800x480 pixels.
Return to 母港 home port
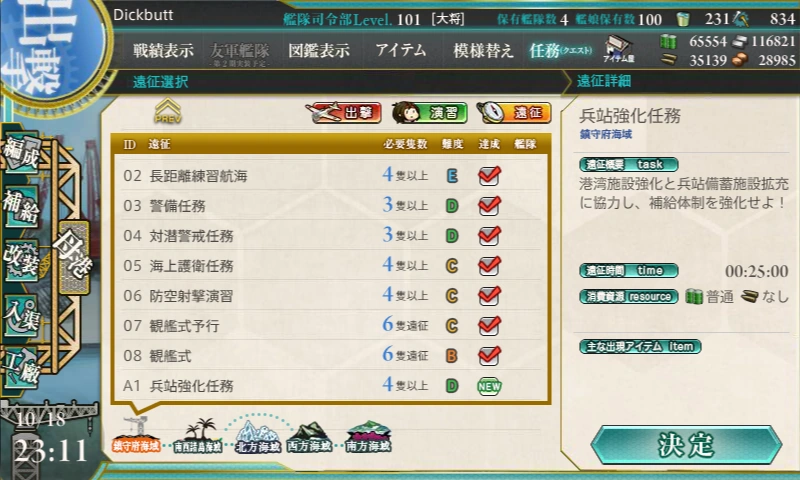74,257
